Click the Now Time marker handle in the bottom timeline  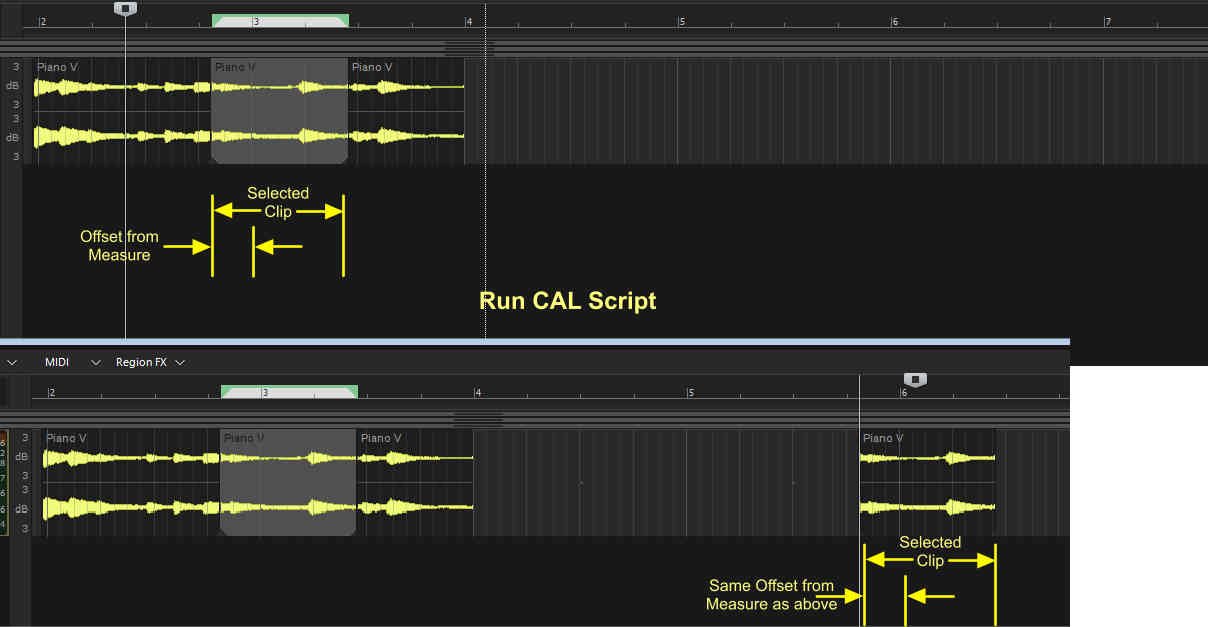tap(915, 379)
